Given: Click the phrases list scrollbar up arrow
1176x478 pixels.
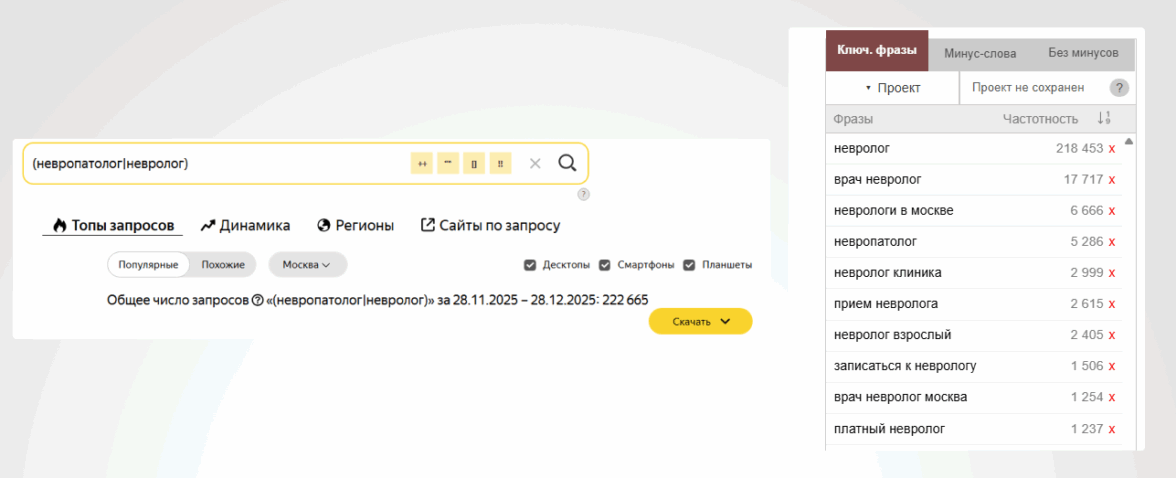Looking at the screenshot, I should (1129, 142).
